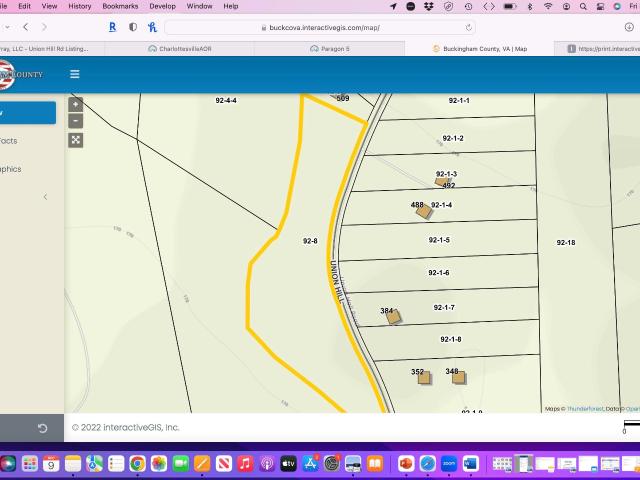Select parcel label 92-1-6
Image resolution: width=640 pixels, height=480 pixels.
[x=439, y=273]
